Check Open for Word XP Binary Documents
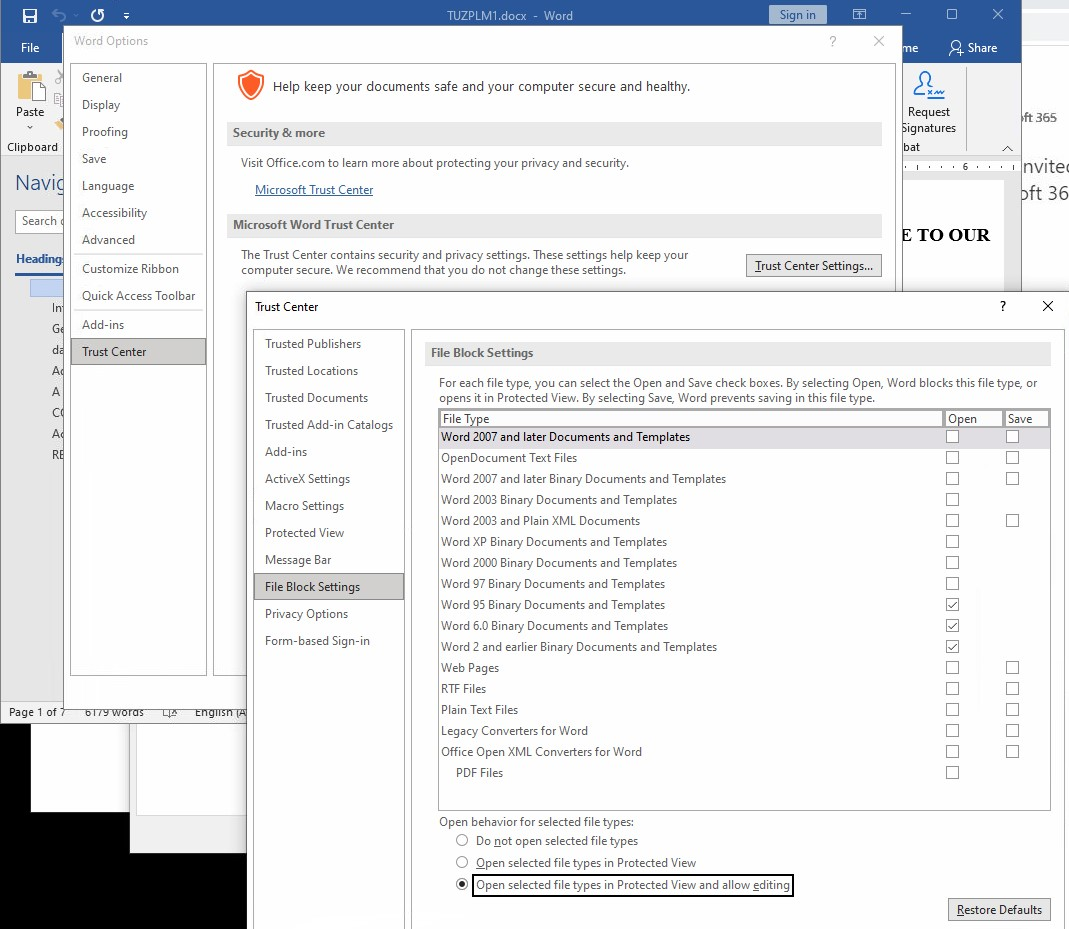Viewport: 1069px width, 929px height. click(x=952, y=542)
